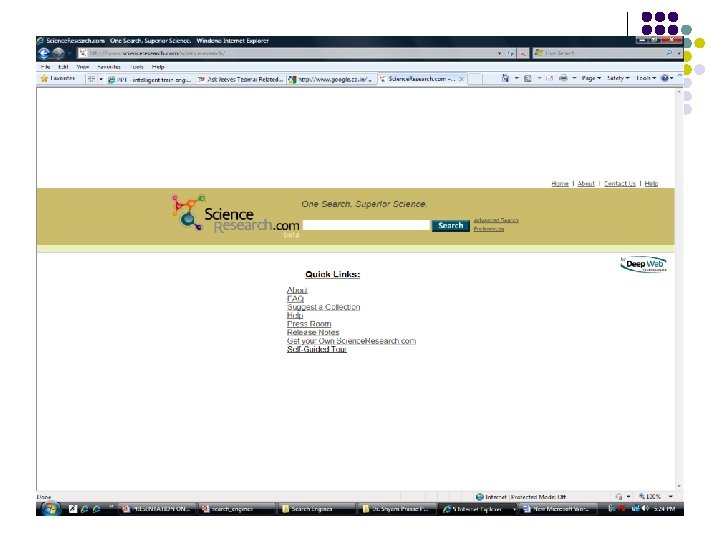Switch to the google.co.in tab
The height and width of the screenshot is (540, 720).
(x=331, y=79)
